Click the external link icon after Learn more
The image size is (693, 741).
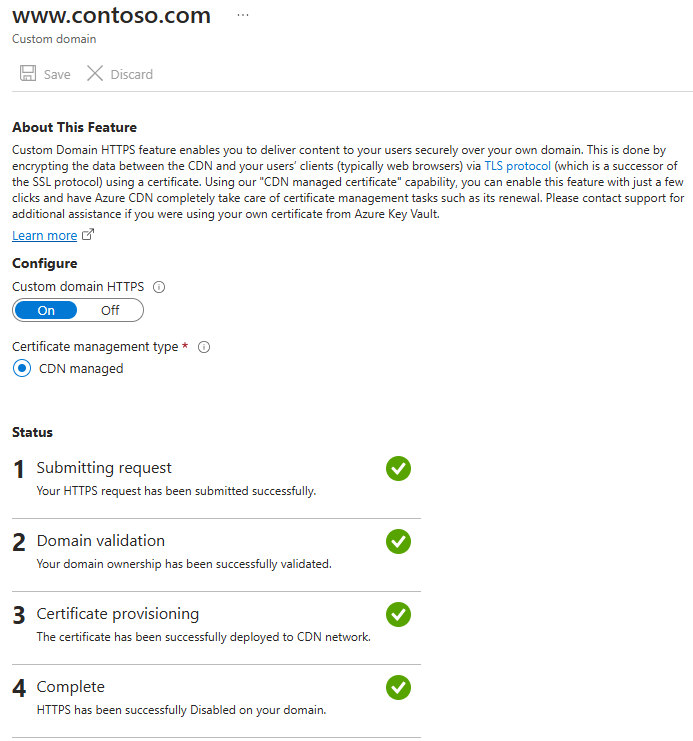pos(88,234)
